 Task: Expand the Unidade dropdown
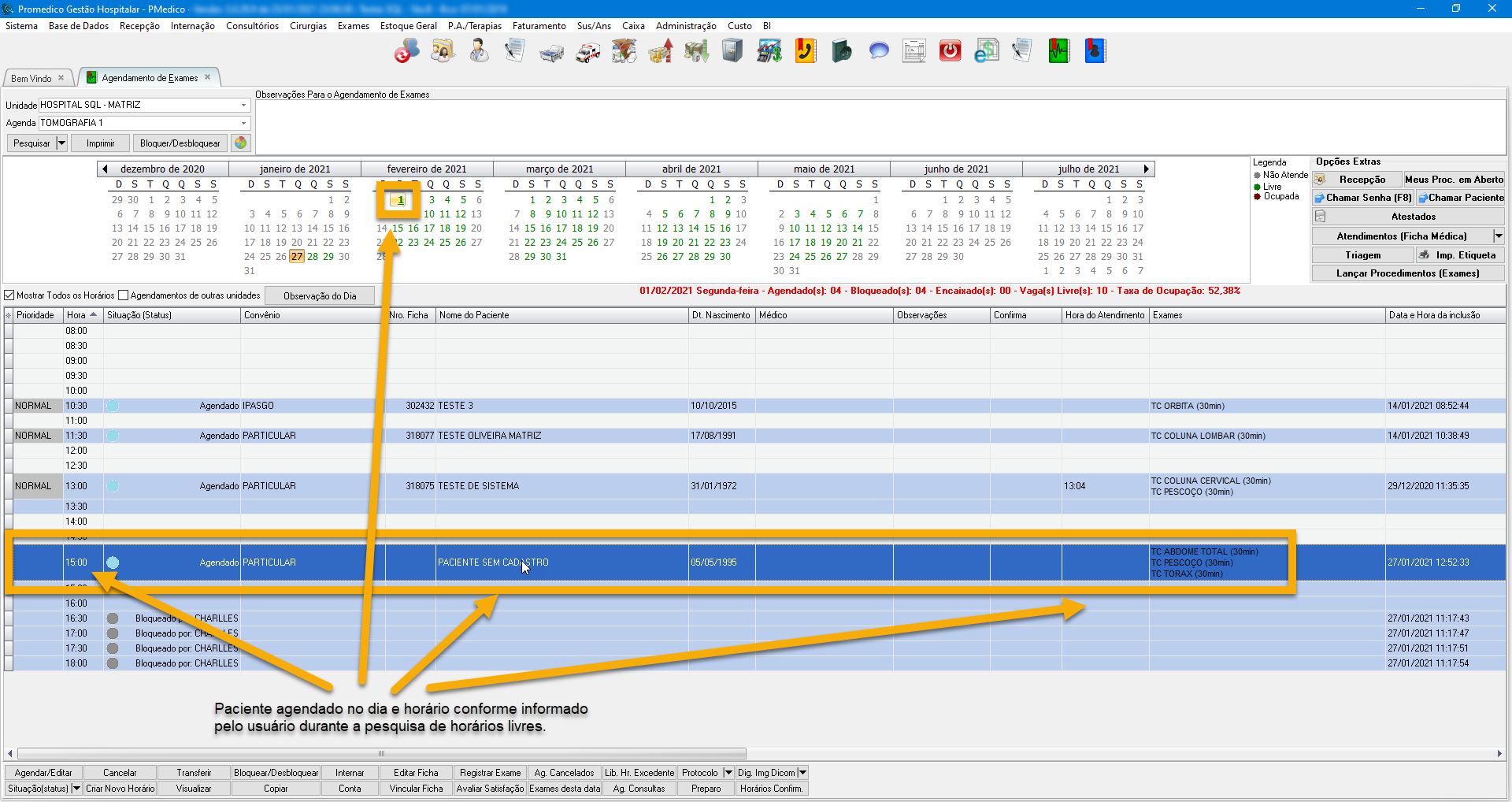click(243, 105)
